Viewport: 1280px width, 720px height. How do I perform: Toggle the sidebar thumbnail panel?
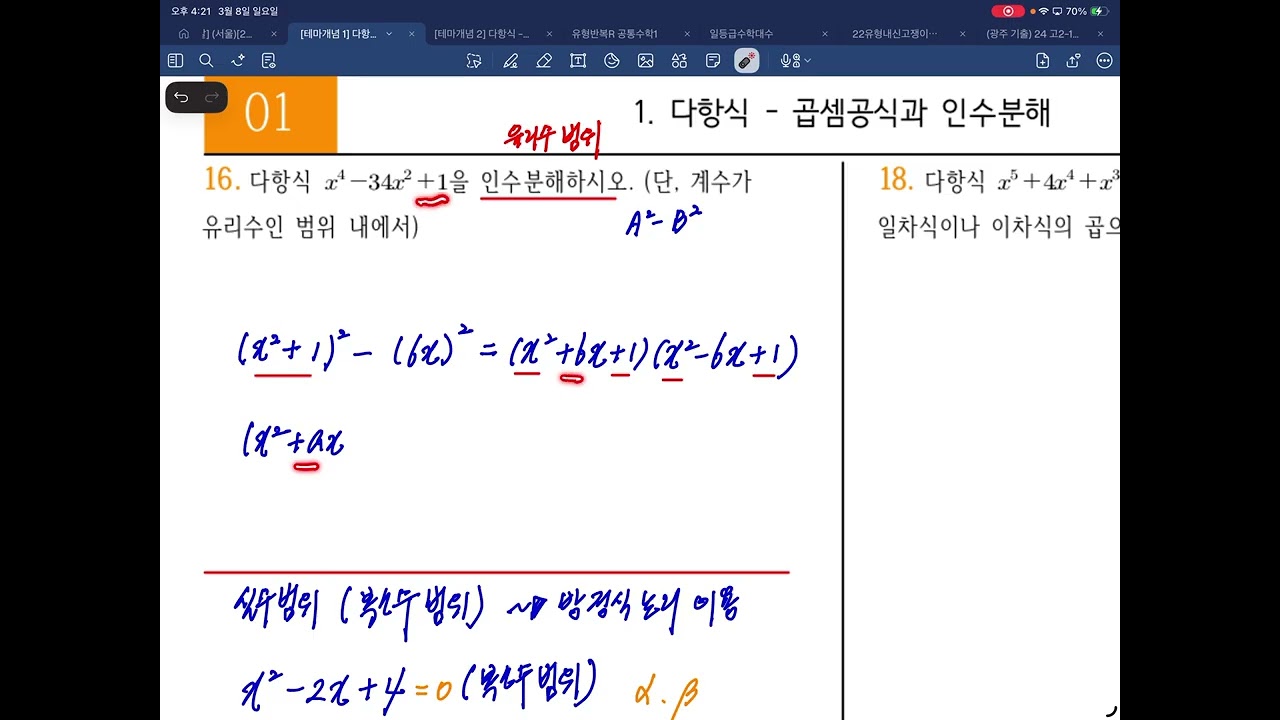point(176,61)
